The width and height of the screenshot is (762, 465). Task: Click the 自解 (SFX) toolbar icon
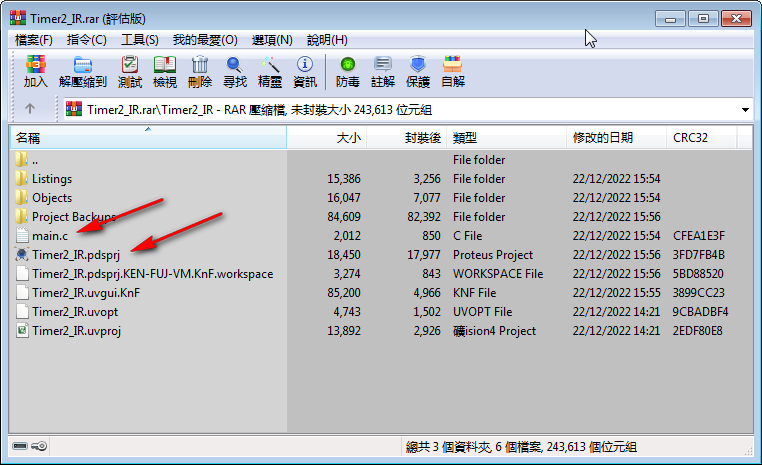(452, 64)
